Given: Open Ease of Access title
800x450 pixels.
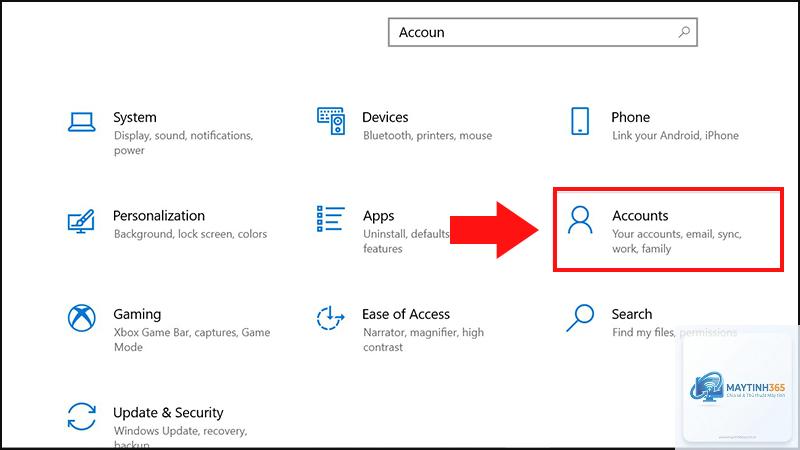Looking at the screenshot, I should coord(406,314).
